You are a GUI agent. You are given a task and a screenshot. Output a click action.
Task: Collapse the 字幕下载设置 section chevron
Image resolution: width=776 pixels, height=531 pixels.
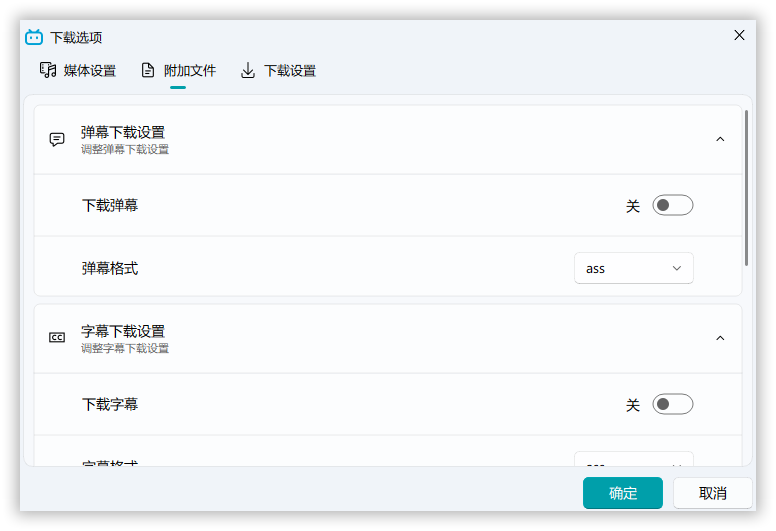[720, 338]
